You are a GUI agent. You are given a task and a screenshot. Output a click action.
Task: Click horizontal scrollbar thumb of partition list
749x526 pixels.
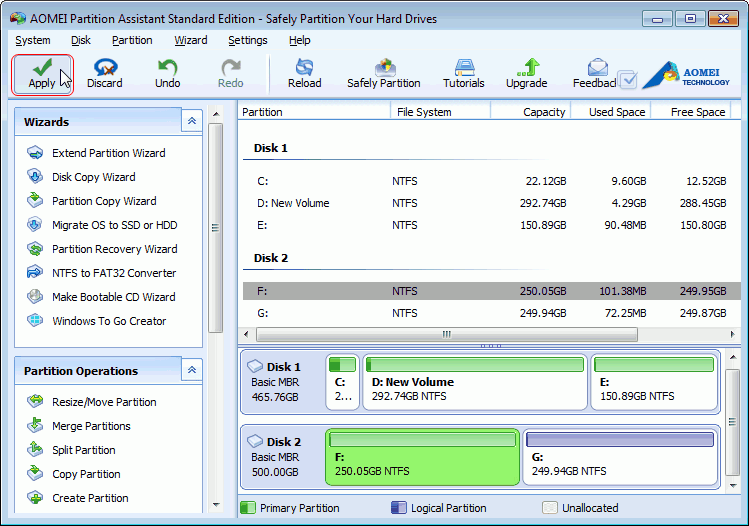coord(447,334)
